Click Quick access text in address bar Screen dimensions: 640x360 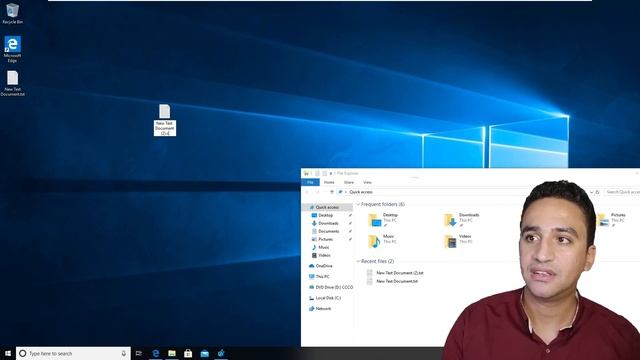click(361, 192)
